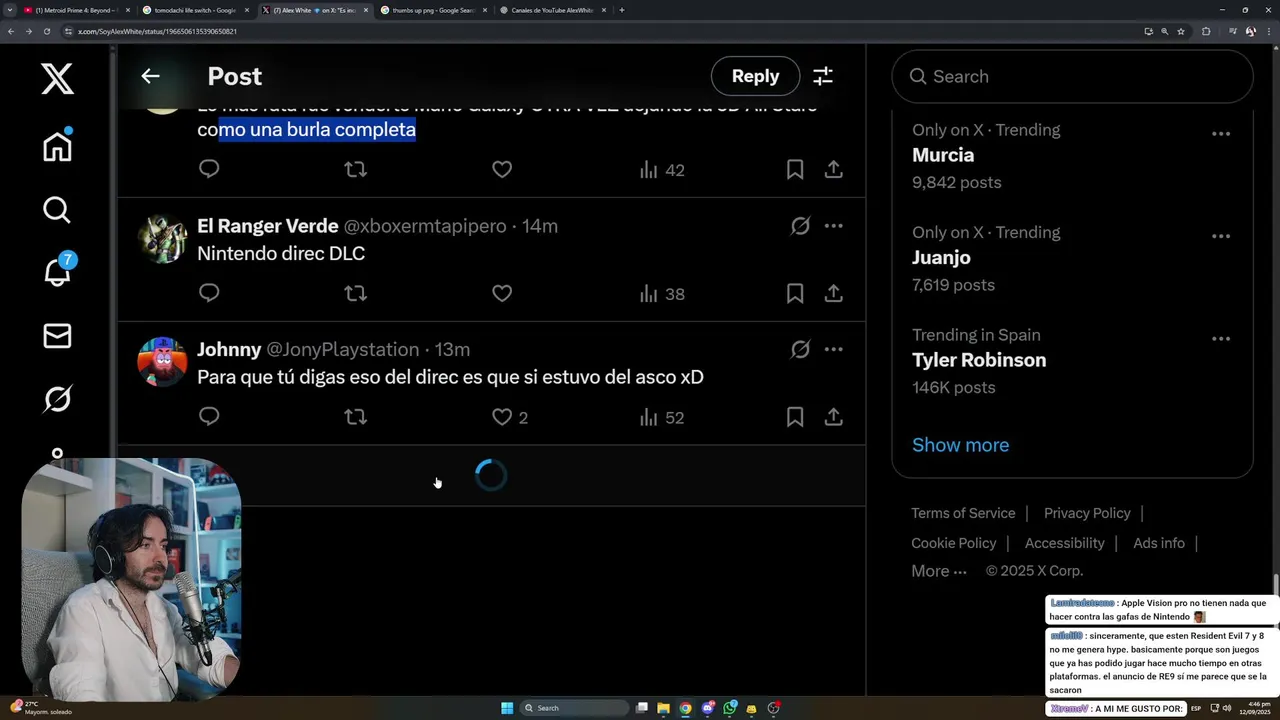
Task: Reload the page with browser refresh button
Action: (46, 31)
